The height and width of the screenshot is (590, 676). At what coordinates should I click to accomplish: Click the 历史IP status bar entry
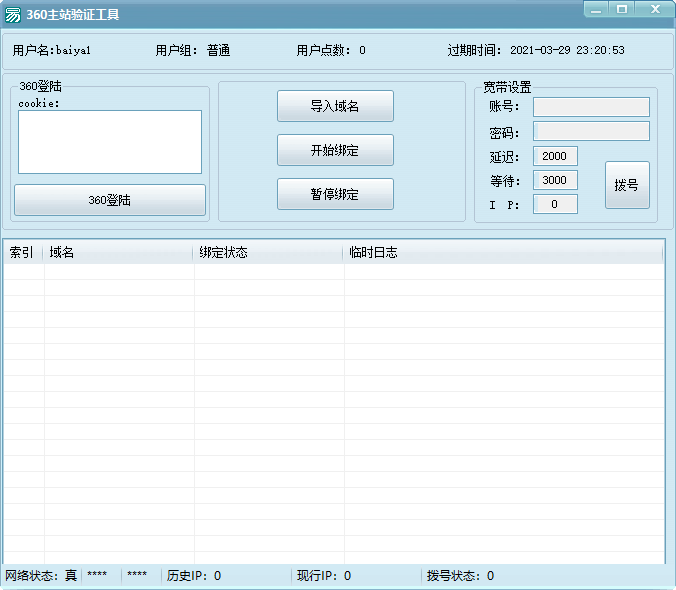(194, 576)
